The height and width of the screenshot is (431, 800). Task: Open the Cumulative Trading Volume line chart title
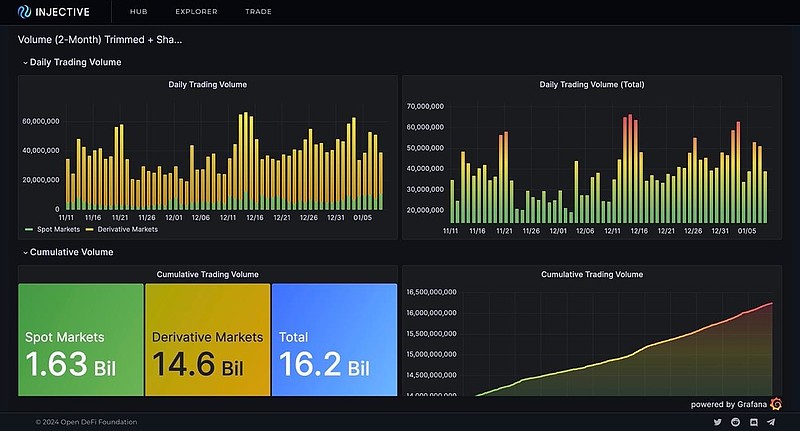pyautogui.click(x=591, y=274)
